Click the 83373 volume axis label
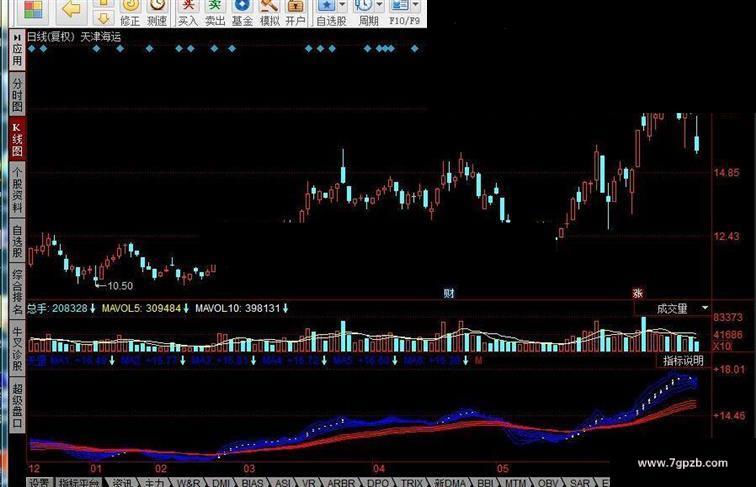Image resolution: width=756 pixels, height=487 pixels. coord(728,317)
